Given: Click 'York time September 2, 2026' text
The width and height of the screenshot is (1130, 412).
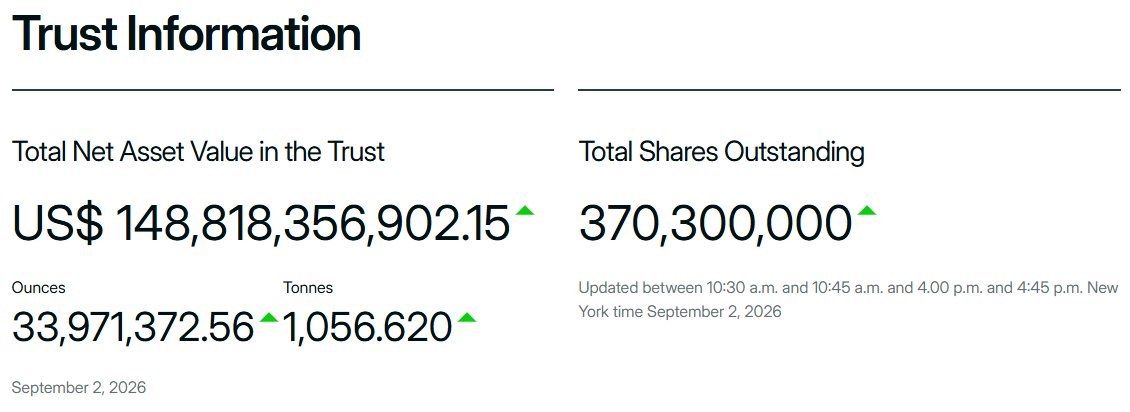Looking at the screenshot, I should (x=680, y=312).
